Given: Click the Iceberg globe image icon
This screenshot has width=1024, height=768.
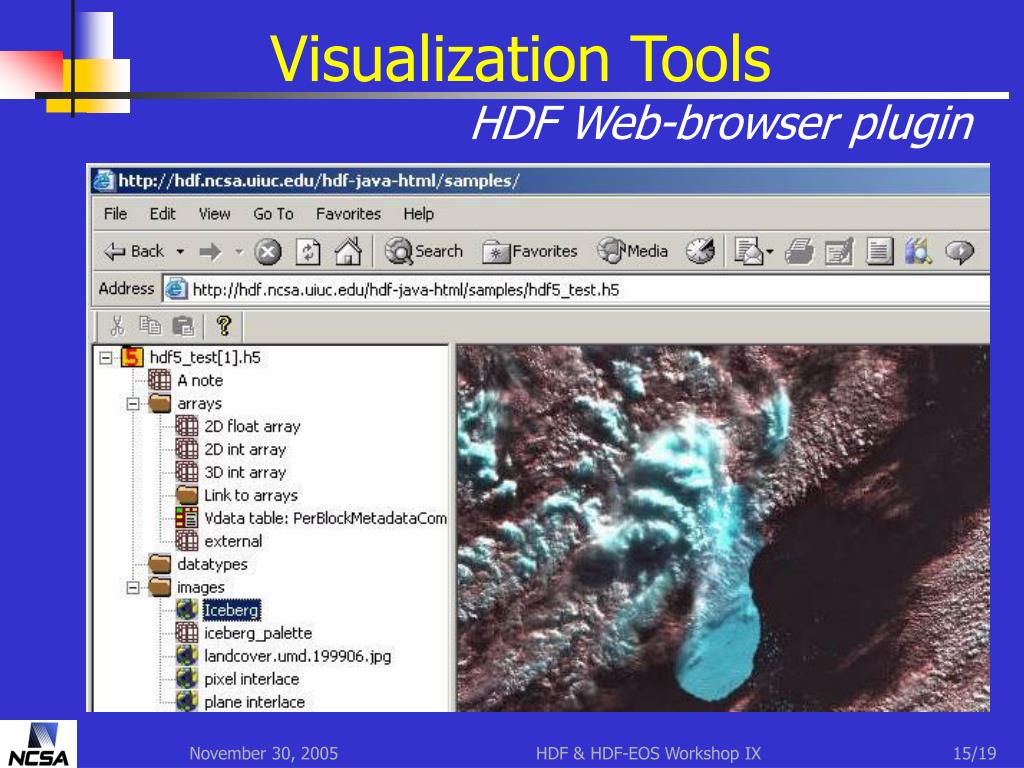Looking at the screenshot, I should coord(187,610).
